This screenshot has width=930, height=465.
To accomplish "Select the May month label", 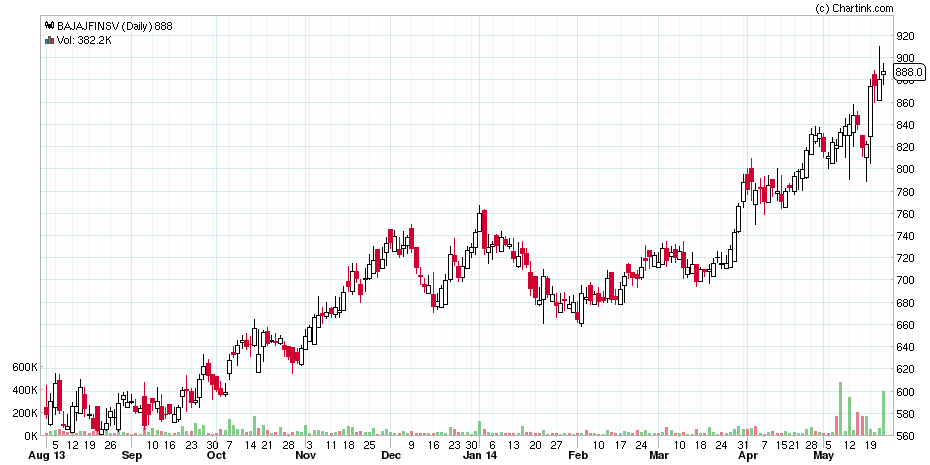I will (x=823, y=455).
